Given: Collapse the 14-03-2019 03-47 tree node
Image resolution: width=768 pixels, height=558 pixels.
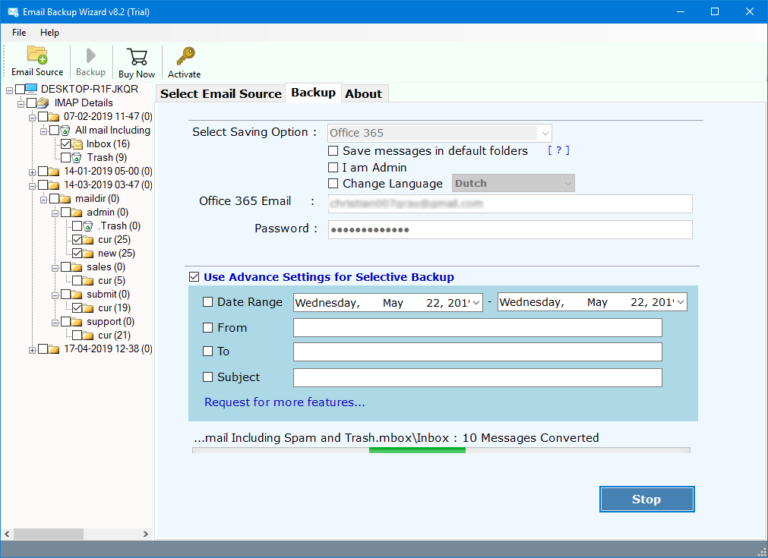Looking at the screenshot, I should [32, 186].
